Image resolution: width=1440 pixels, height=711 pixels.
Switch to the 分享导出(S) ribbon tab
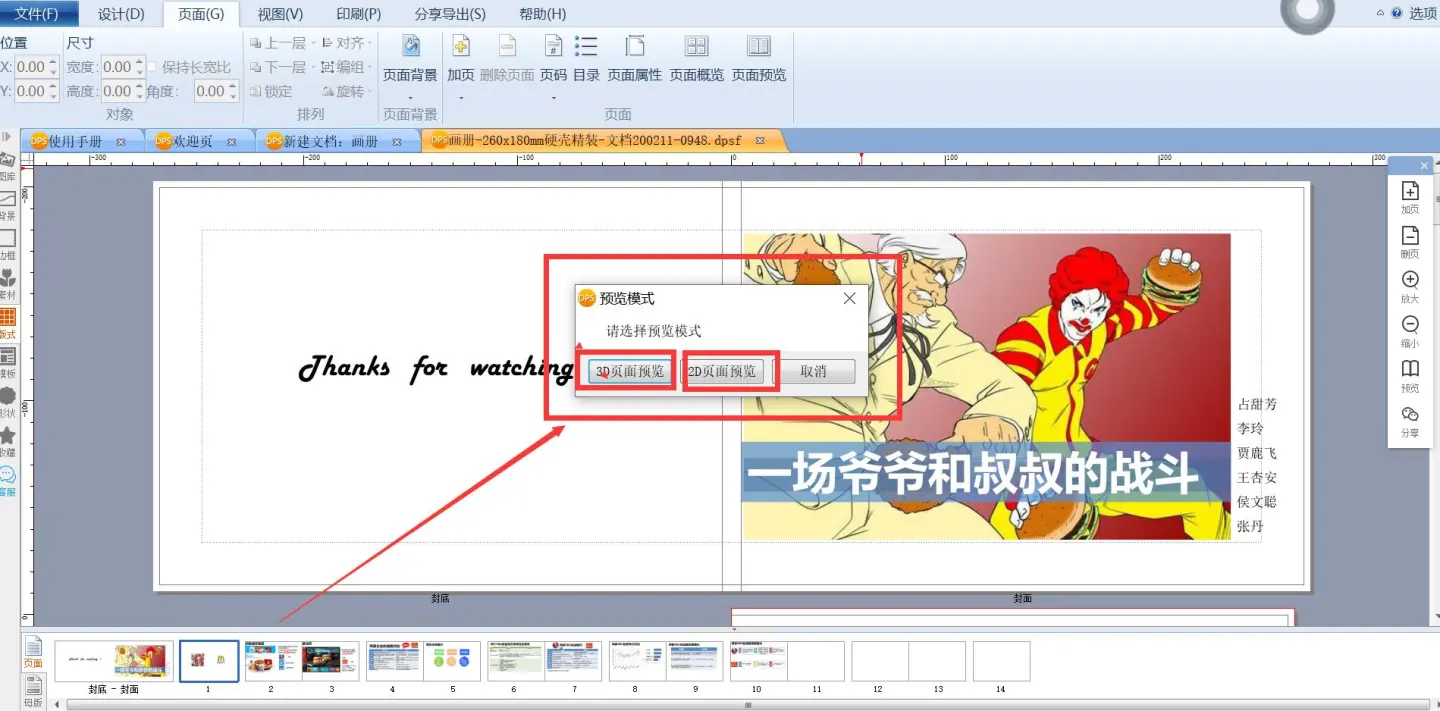(x=450, y=14)
